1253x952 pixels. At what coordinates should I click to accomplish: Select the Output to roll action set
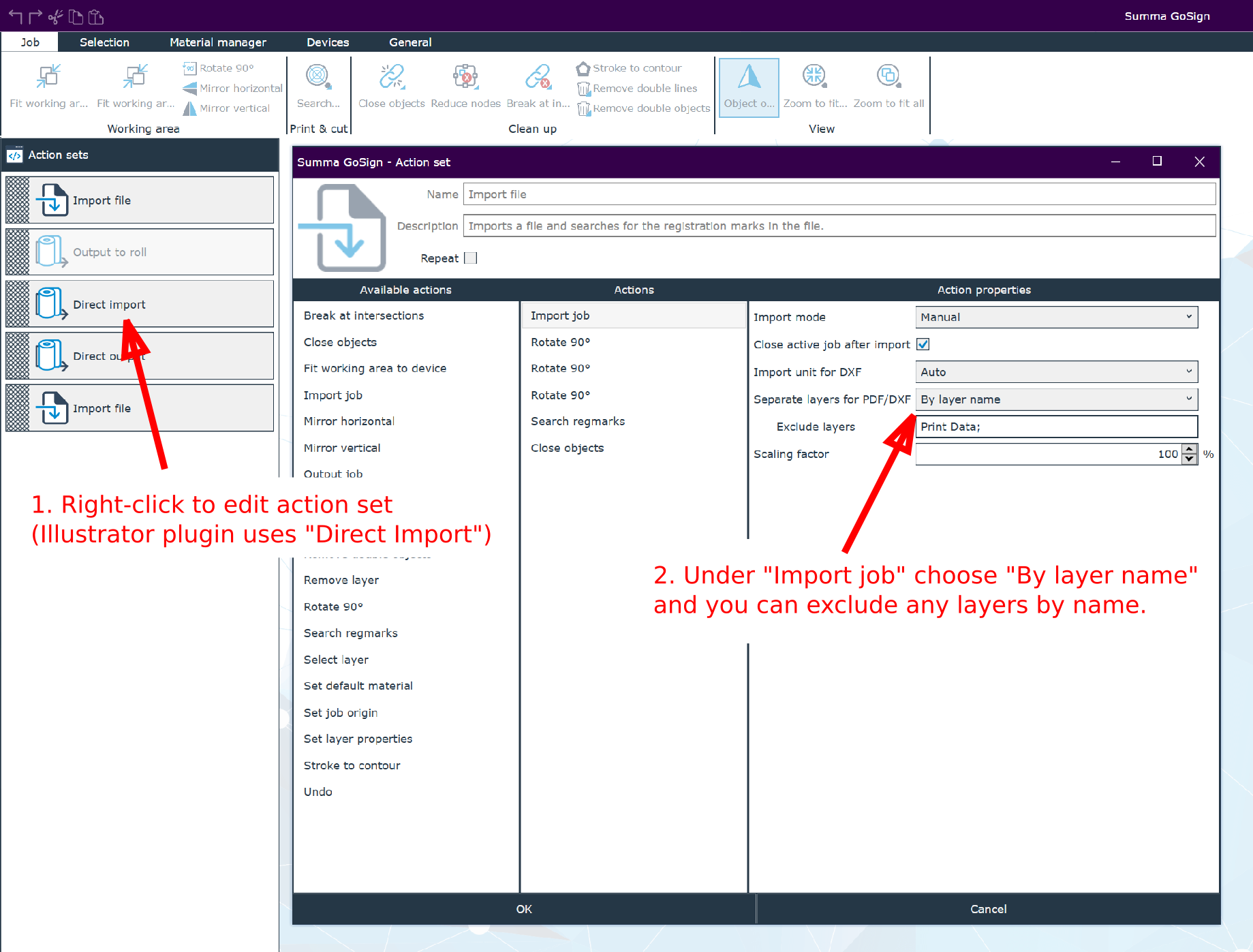pyautogui.click(x=140, y=252)
